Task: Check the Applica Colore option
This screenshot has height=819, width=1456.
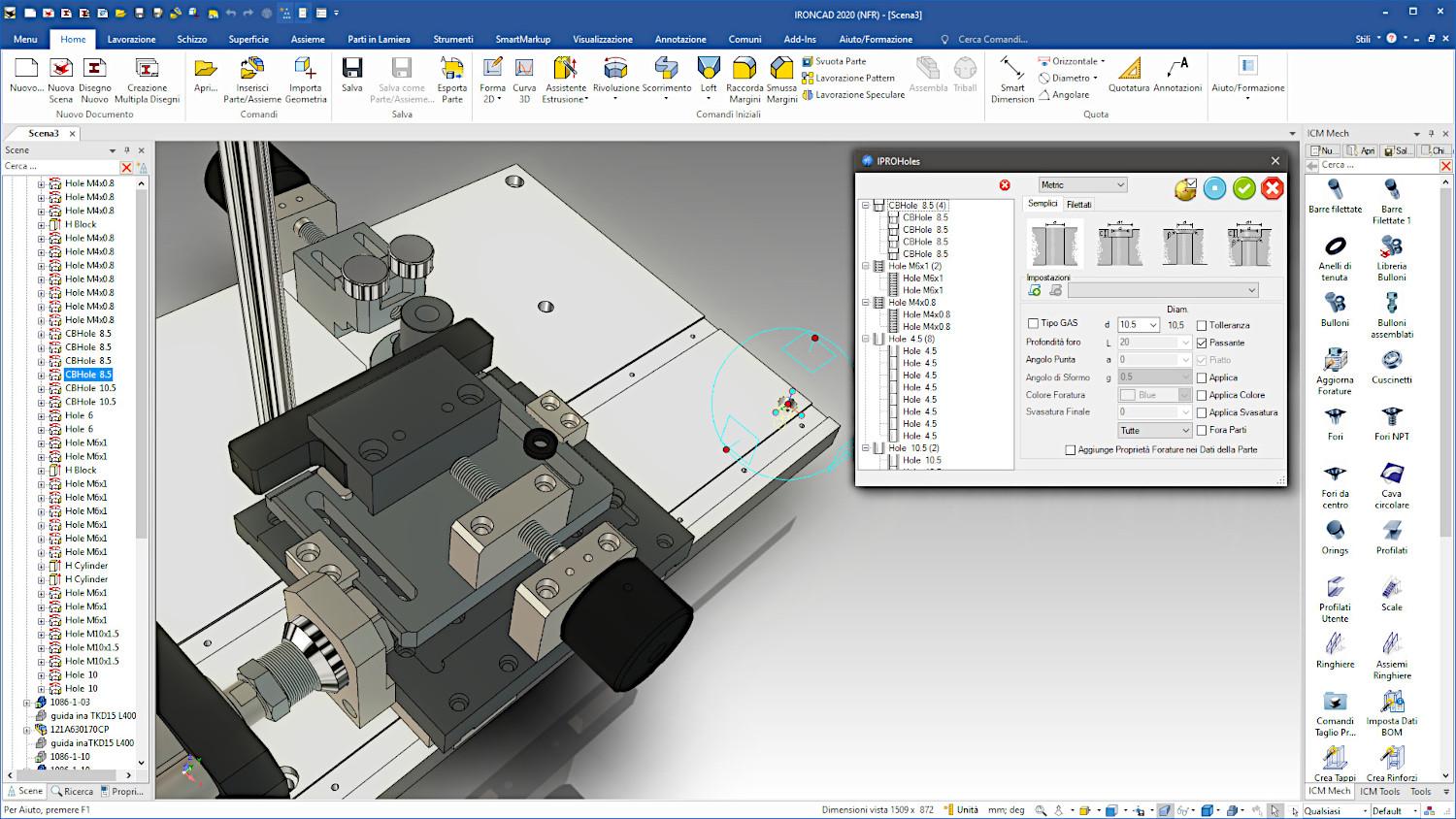Action: pos(1202,395)
